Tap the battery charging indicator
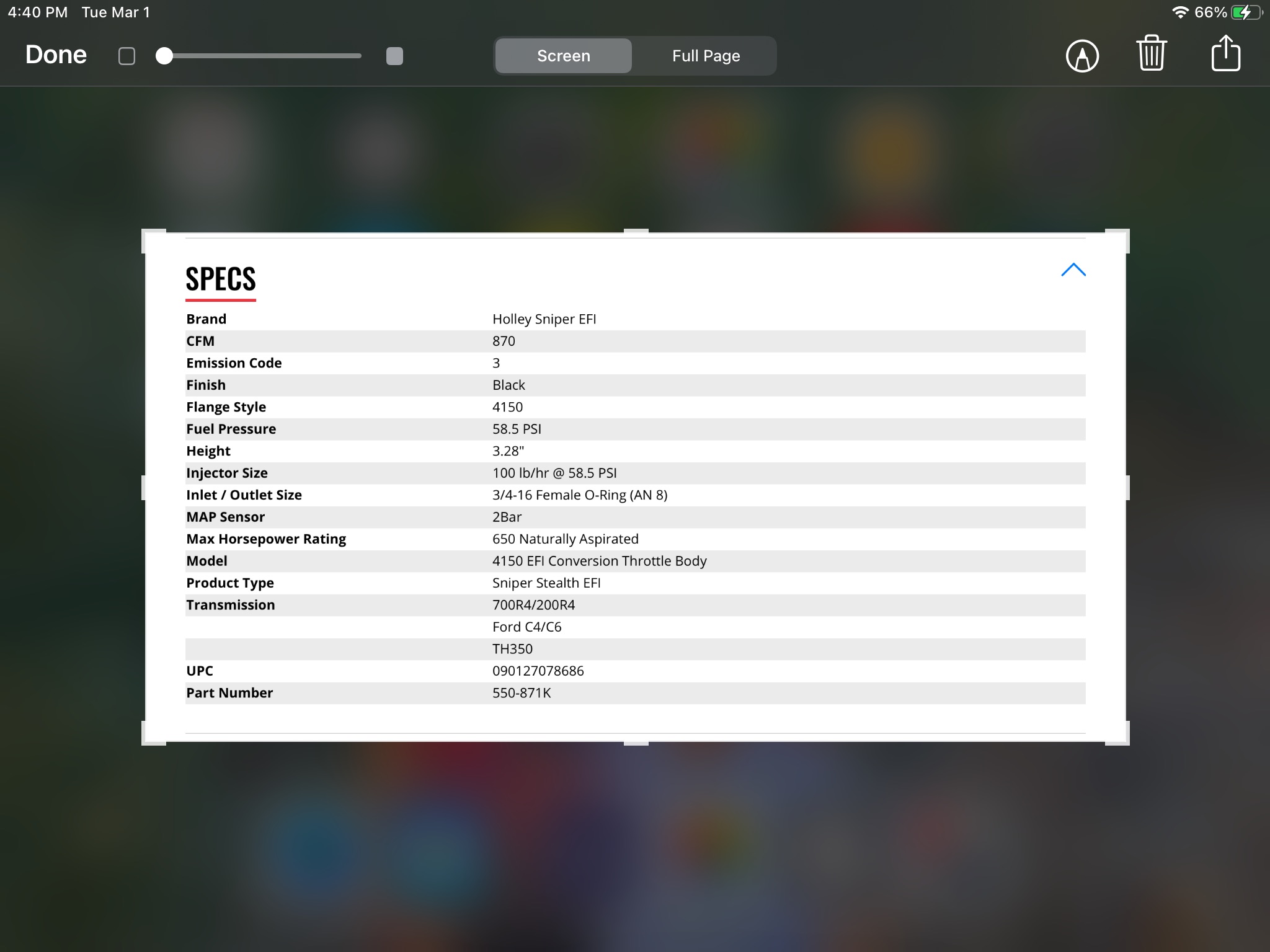The image size is (1270, 952). click(x=1246, y=12)
